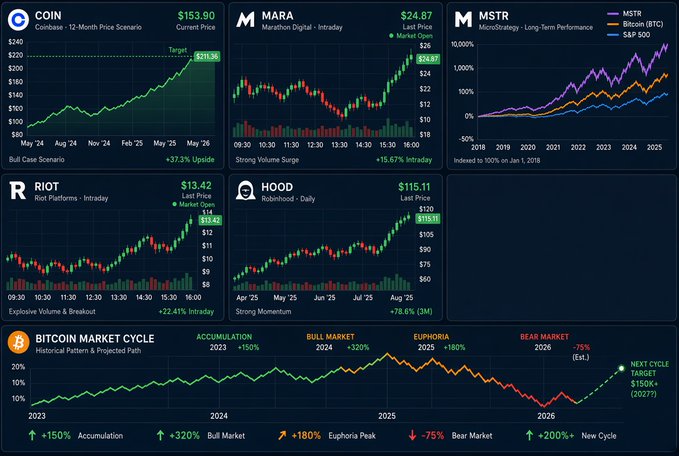Click the 10,000% axis label on MSTR chart

462,44
